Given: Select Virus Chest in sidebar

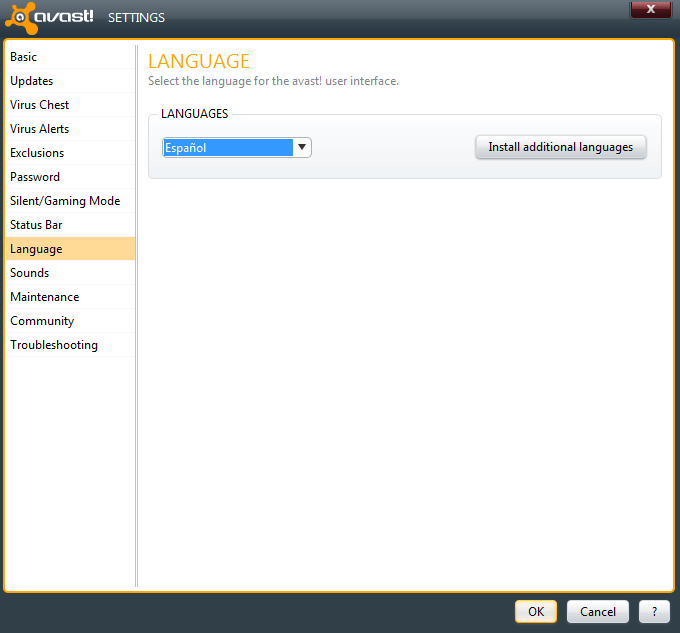Looking at the screenshot, I should click(70, 105).
